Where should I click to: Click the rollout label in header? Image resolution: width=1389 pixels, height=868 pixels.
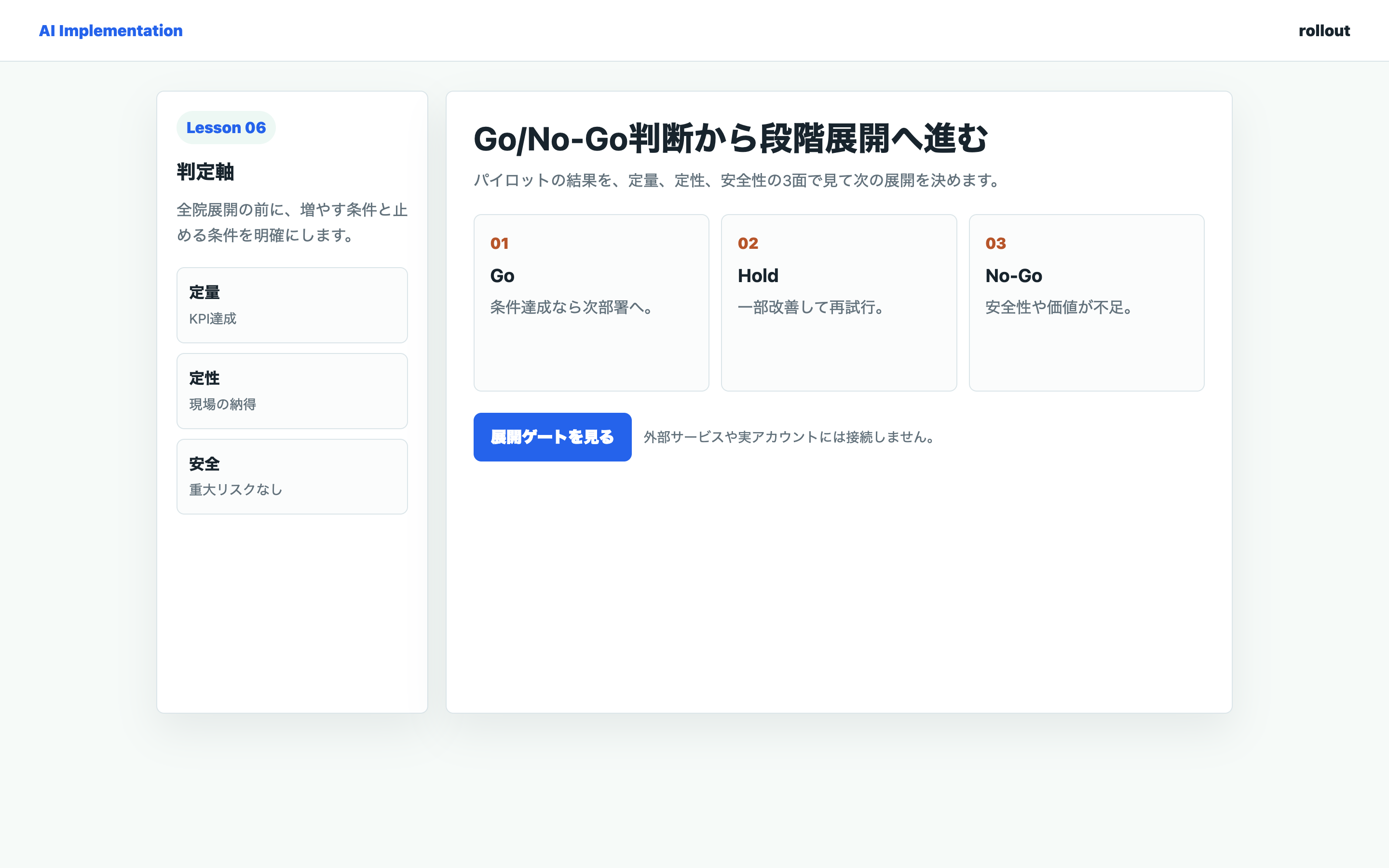tap(1324, 30)
